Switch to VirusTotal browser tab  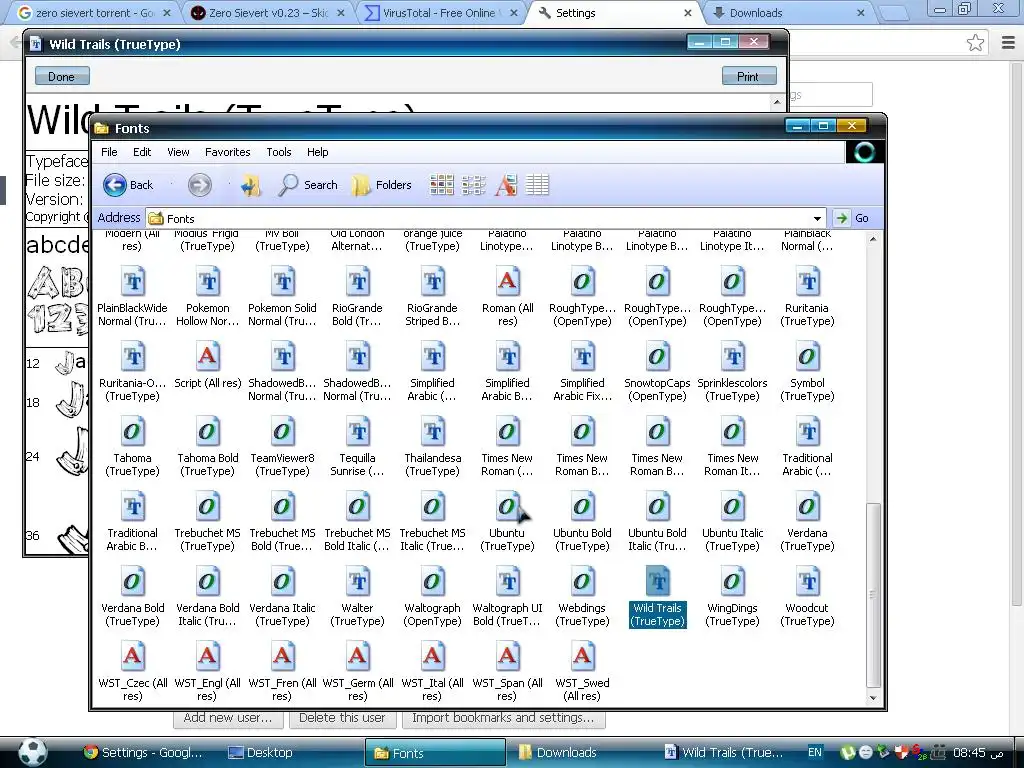pyautogui.click(x=439, y=13)
